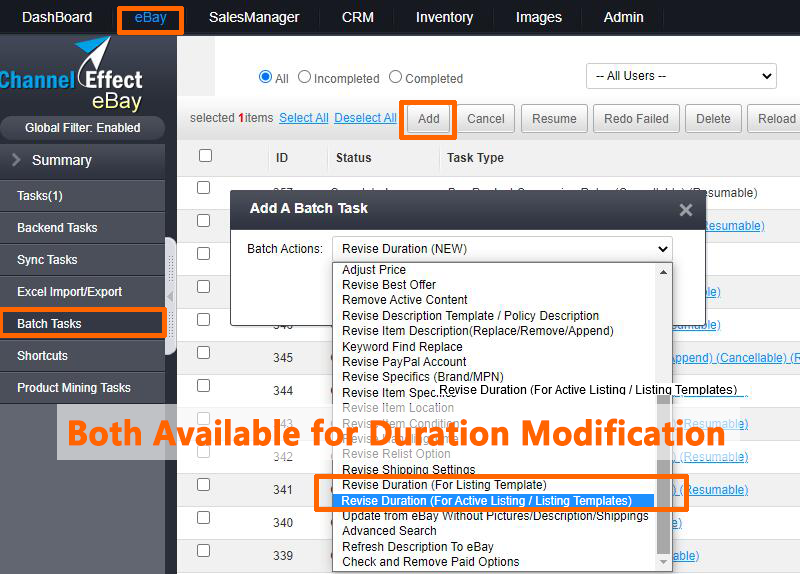Choose Check and Remove Paid Options
The width and height of the screenshot is (800, 574).
point(431,562)
